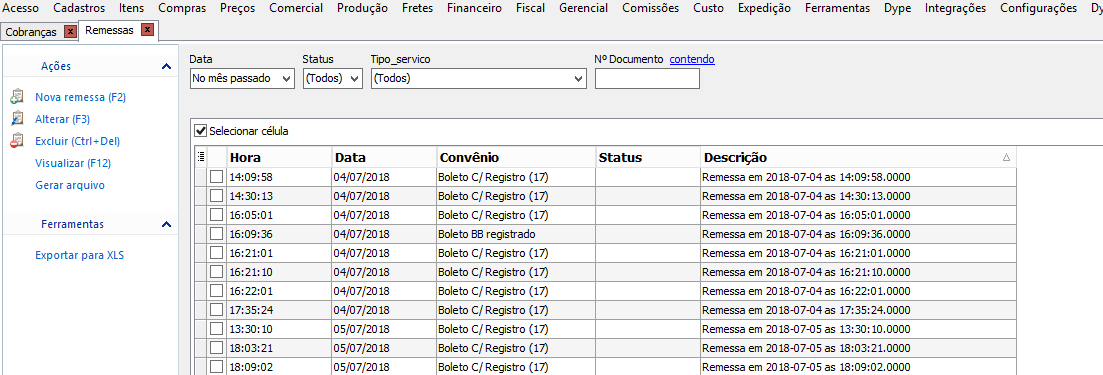
Task: Close the Cobranças tab with its X
Action: click(x=70, y=32)
